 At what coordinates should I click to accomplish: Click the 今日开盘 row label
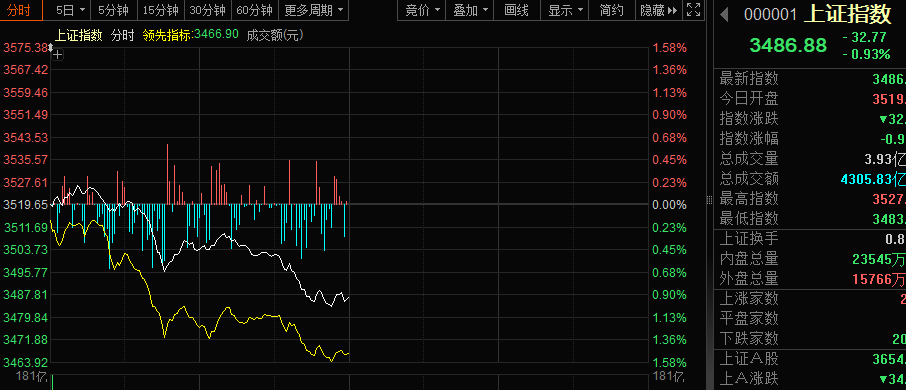[x=749, y=99]
